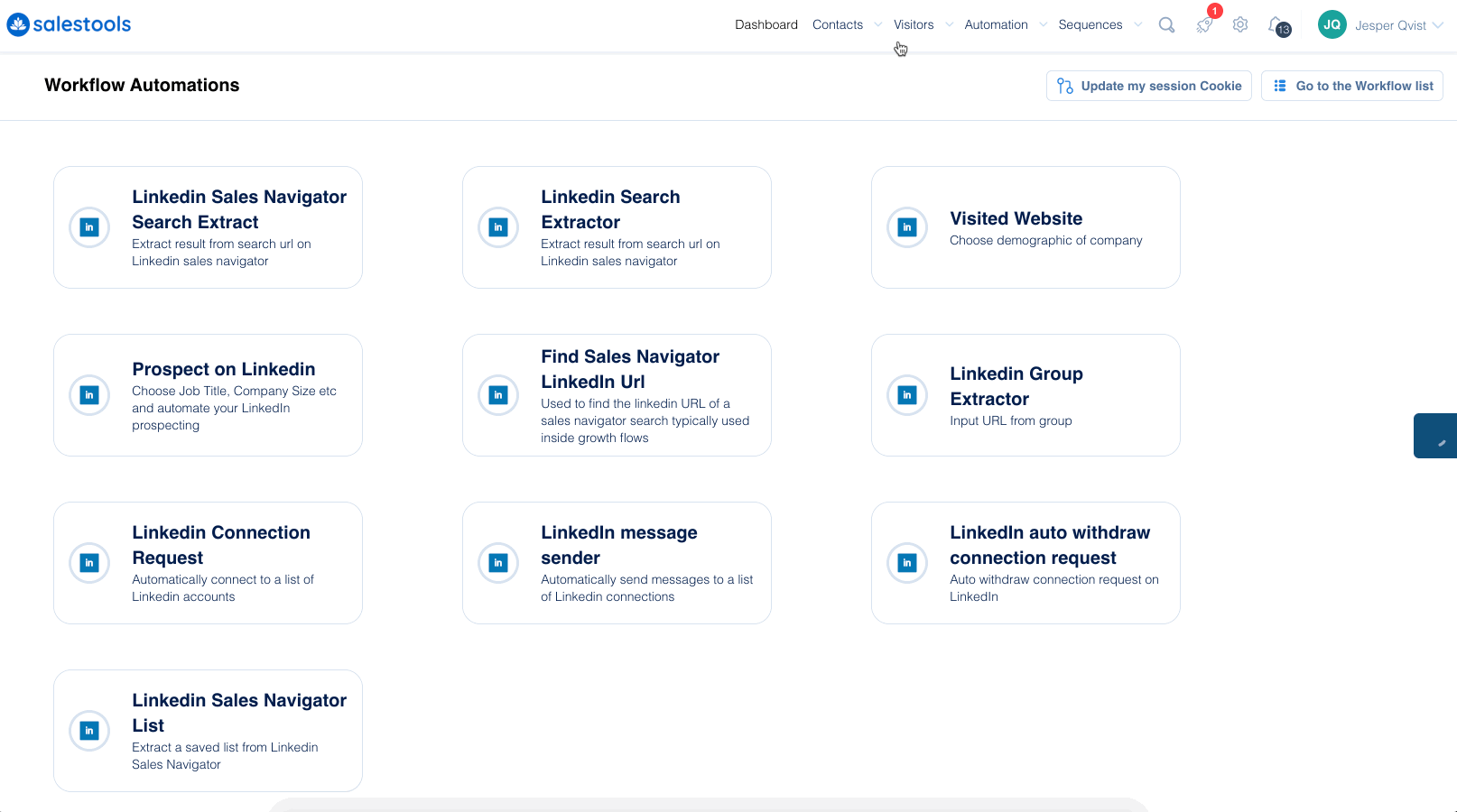Open Linkedin Sales Navigator List title
This screenshot has width=1457, height=812.
point(239,713)
